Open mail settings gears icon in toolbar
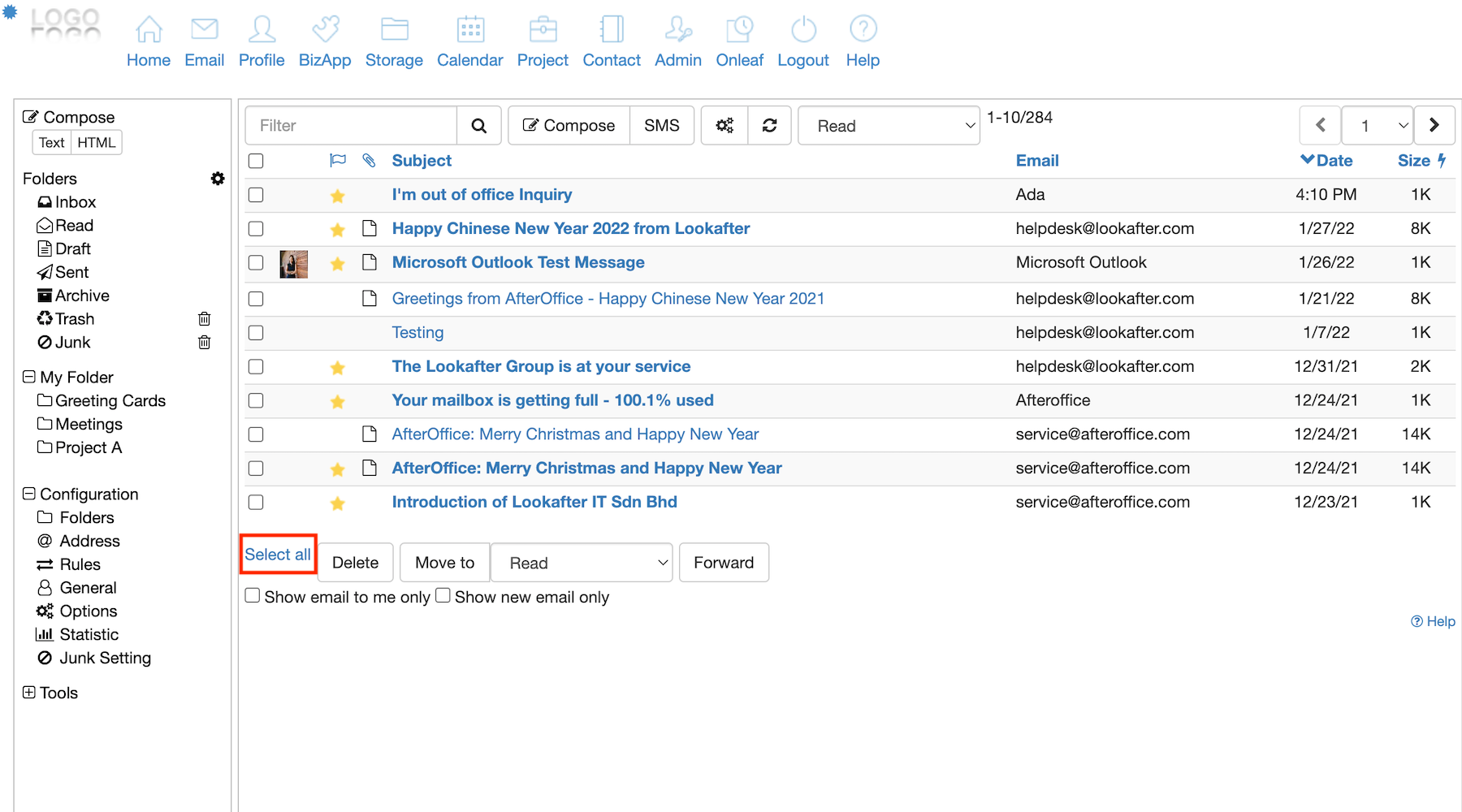 pyautogui.click(x=725, y=126)
